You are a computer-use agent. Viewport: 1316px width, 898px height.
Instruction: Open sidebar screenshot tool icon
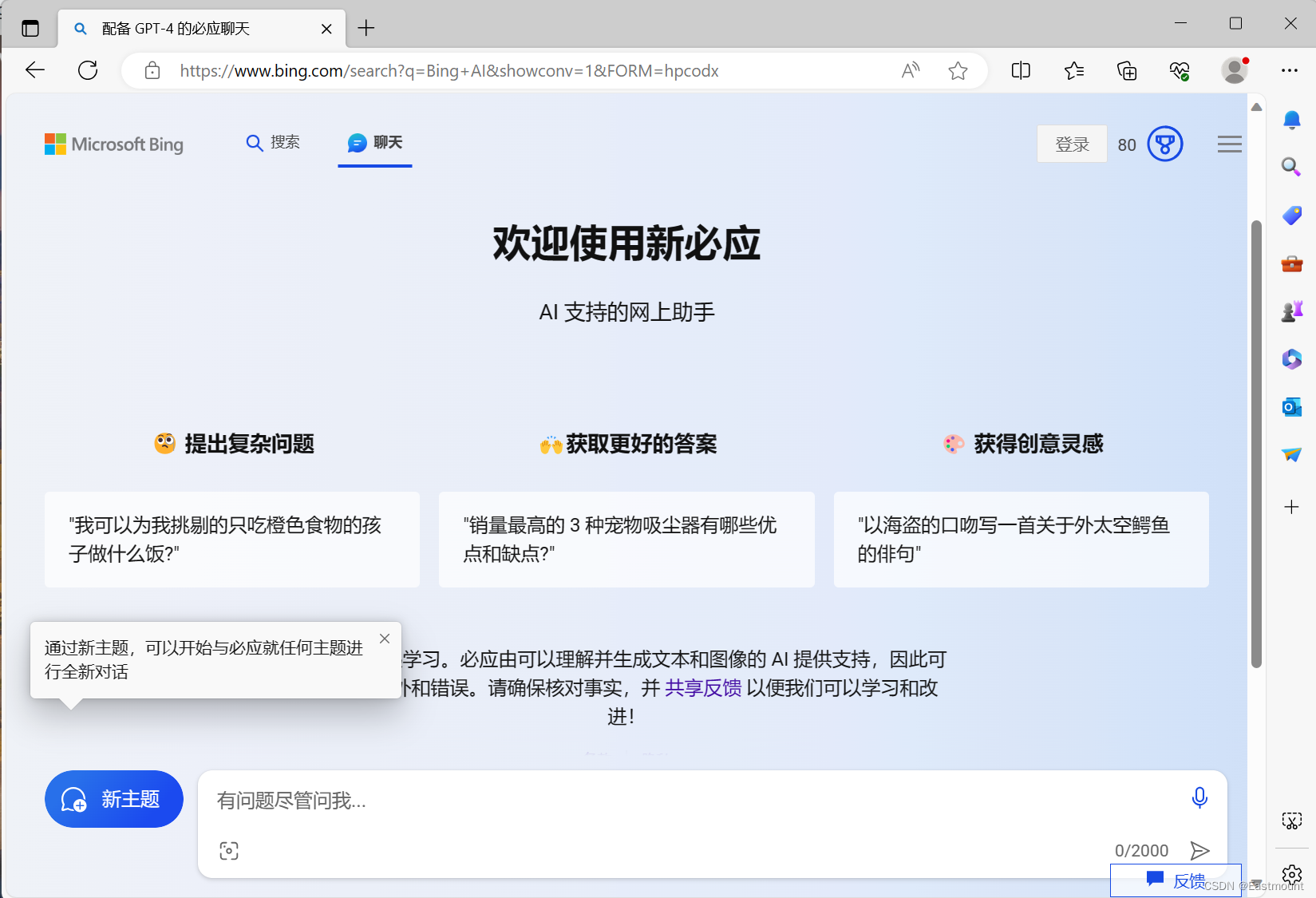tap(1291, 821)
